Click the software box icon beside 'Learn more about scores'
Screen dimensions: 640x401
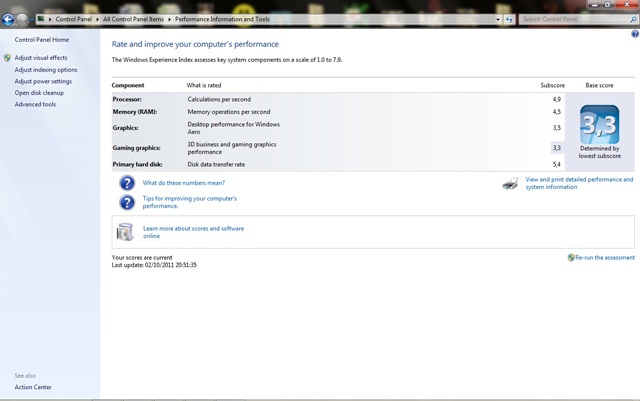click(x=125, y=232)
